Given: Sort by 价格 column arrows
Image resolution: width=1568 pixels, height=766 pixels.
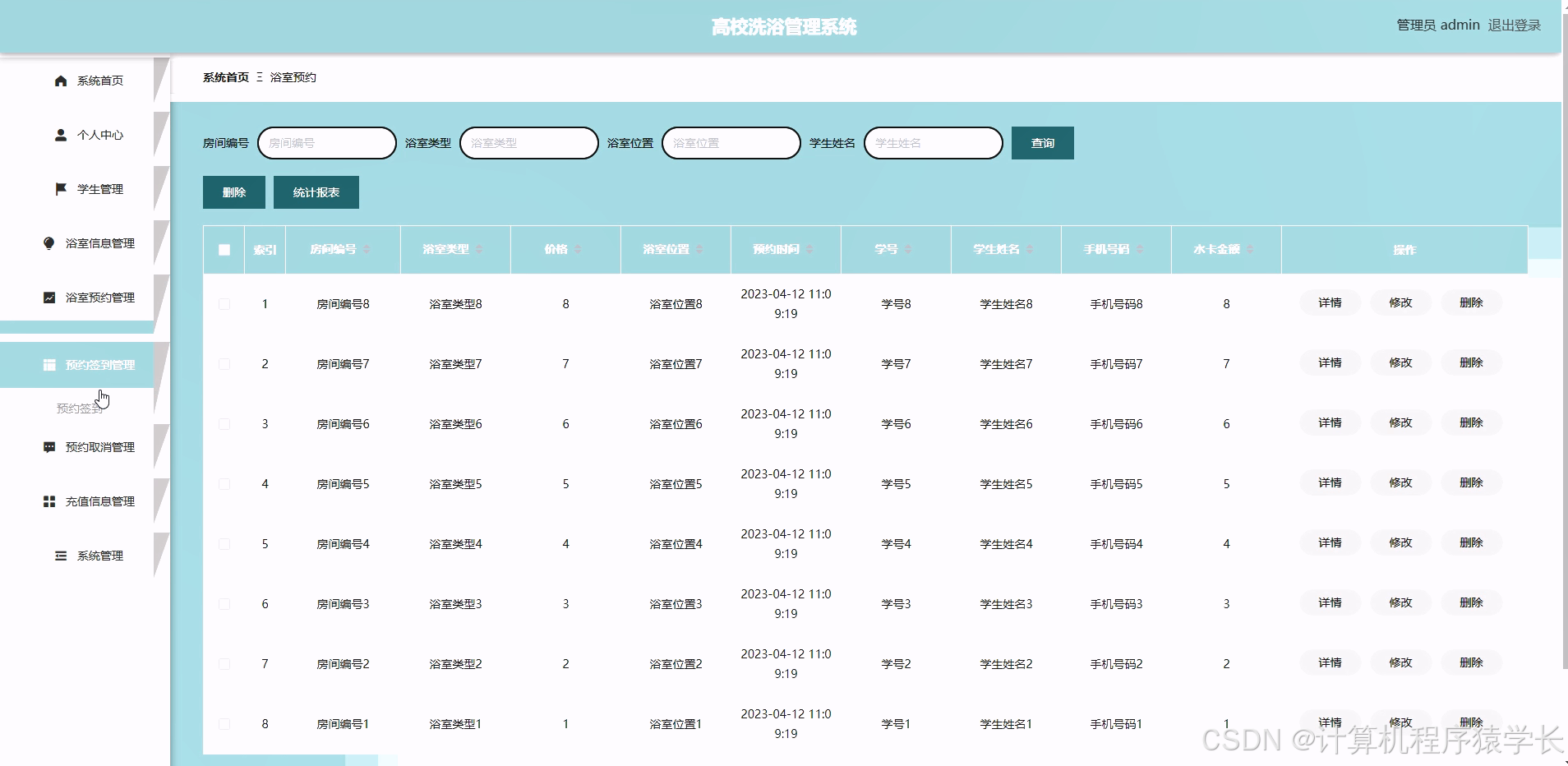Looking at the screenshot, I should [x=578, y=249].
